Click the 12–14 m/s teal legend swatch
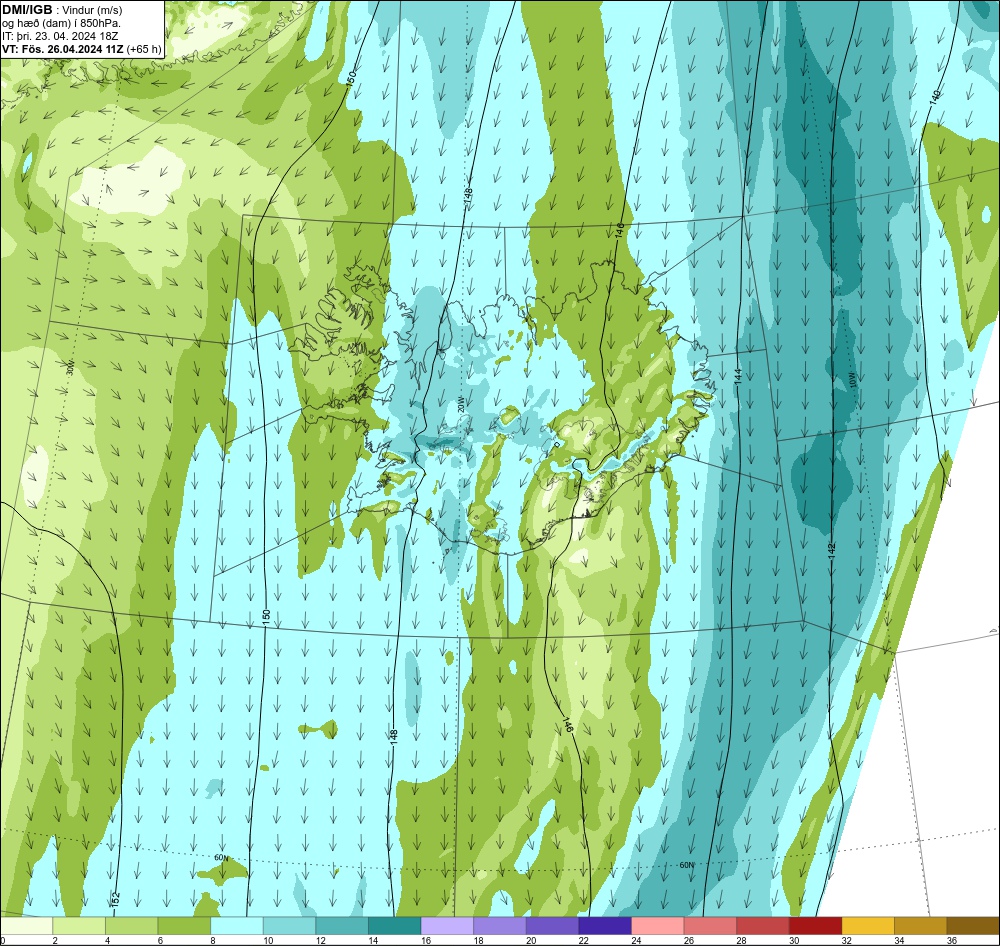The width and height of the screenshot is (1000, 946). pyautogui.click(x=342, y=926)
